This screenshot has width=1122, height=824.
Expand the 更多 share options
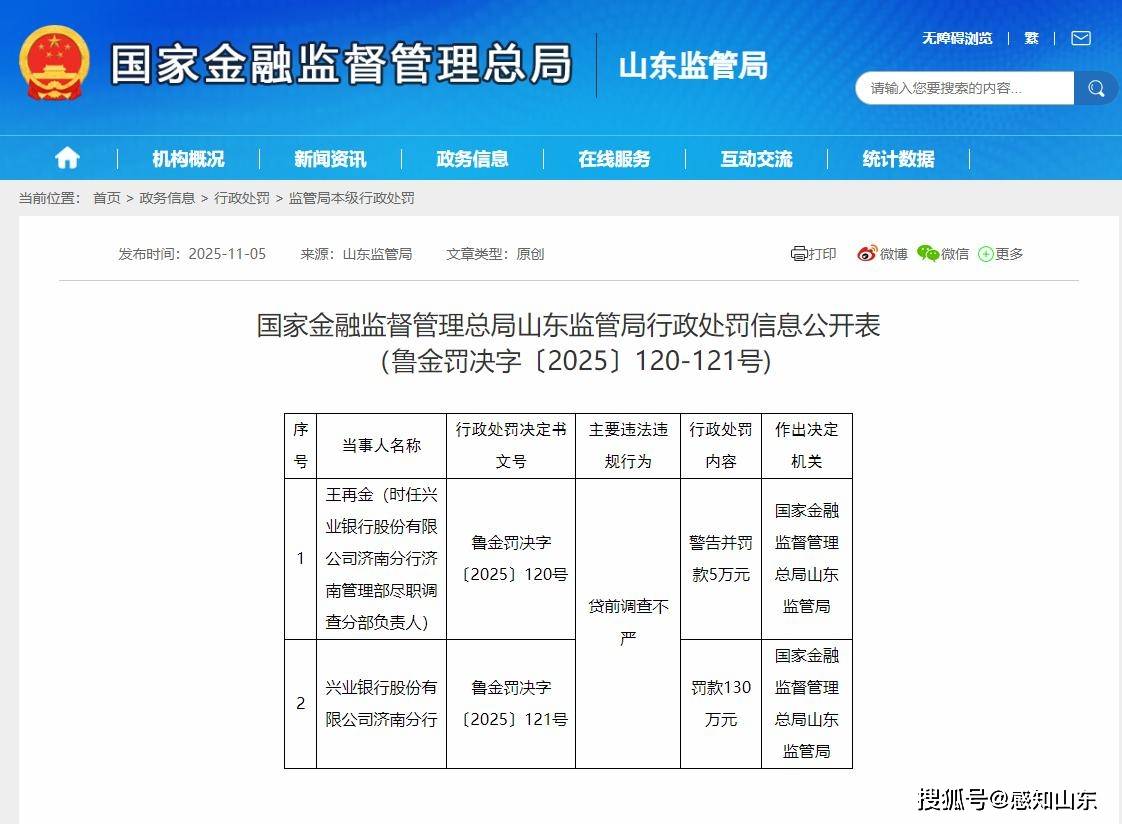(x=1001, y=254)
